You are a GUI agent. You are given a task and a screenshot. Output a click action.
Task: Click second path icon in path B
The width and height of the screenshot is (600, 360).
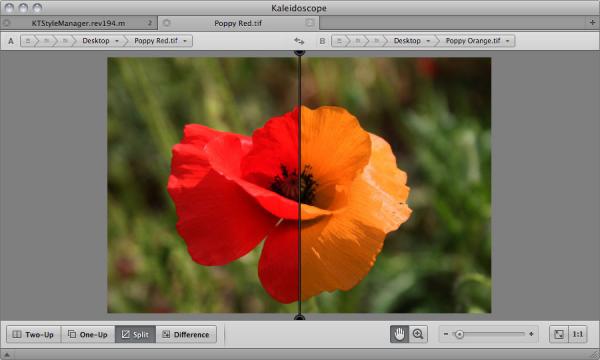point(358,41)
